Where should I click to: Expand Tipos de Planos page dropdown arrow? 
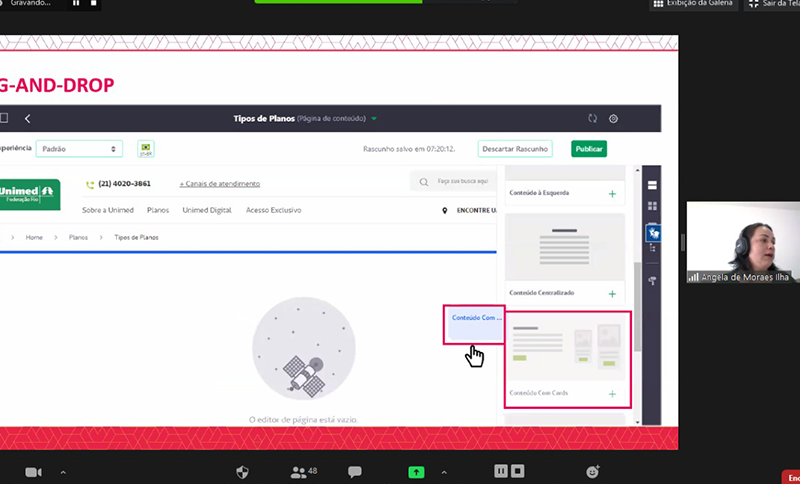[x=374, y=118]
